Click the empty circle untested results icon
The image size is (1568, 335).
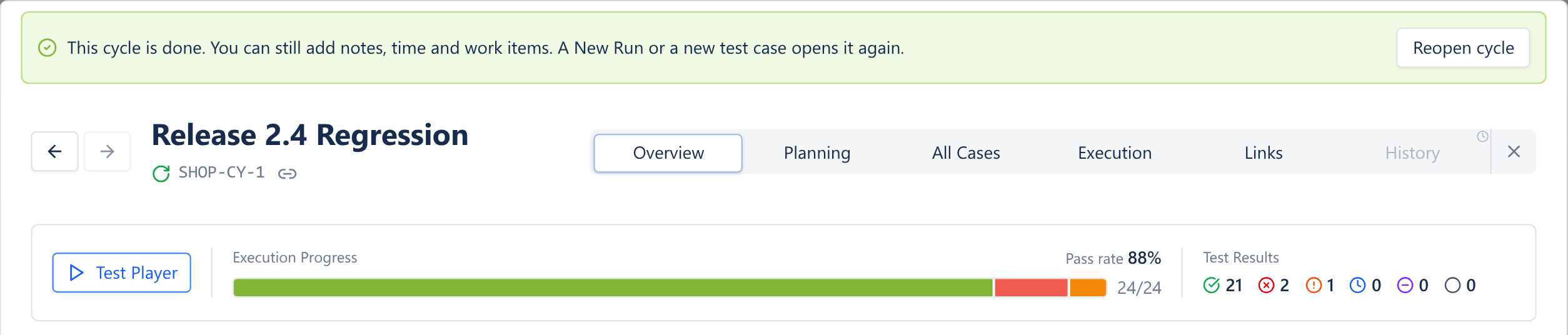tap(1452, 286)
